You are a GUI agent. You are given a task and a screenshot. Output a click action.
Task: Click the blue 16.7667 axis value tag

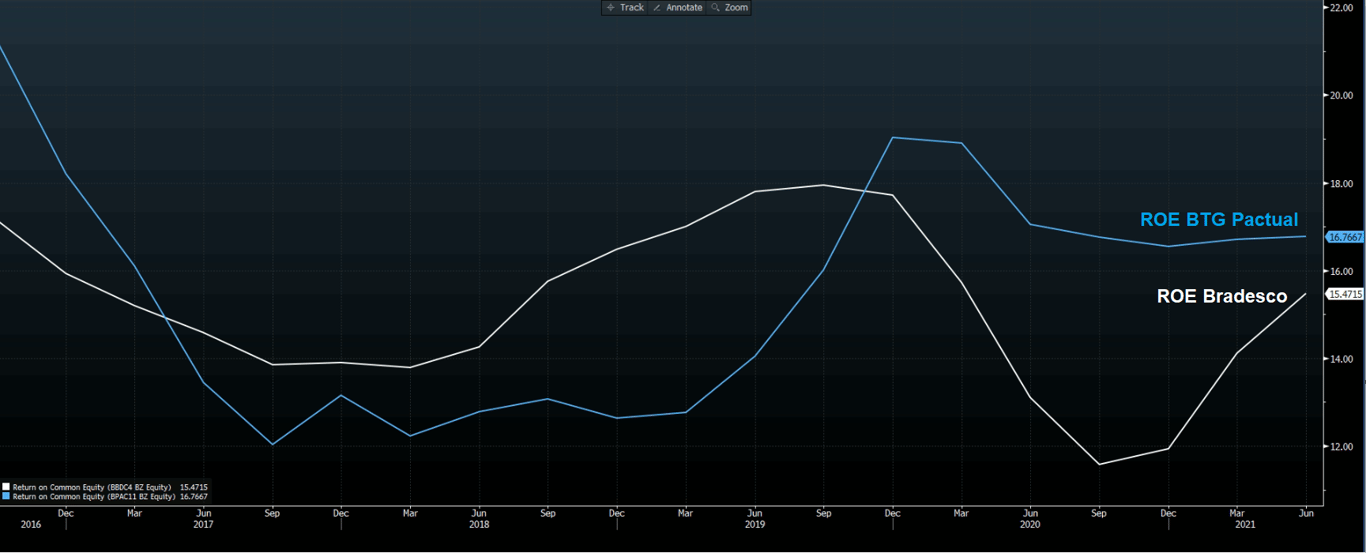[x=1343, y=237]
